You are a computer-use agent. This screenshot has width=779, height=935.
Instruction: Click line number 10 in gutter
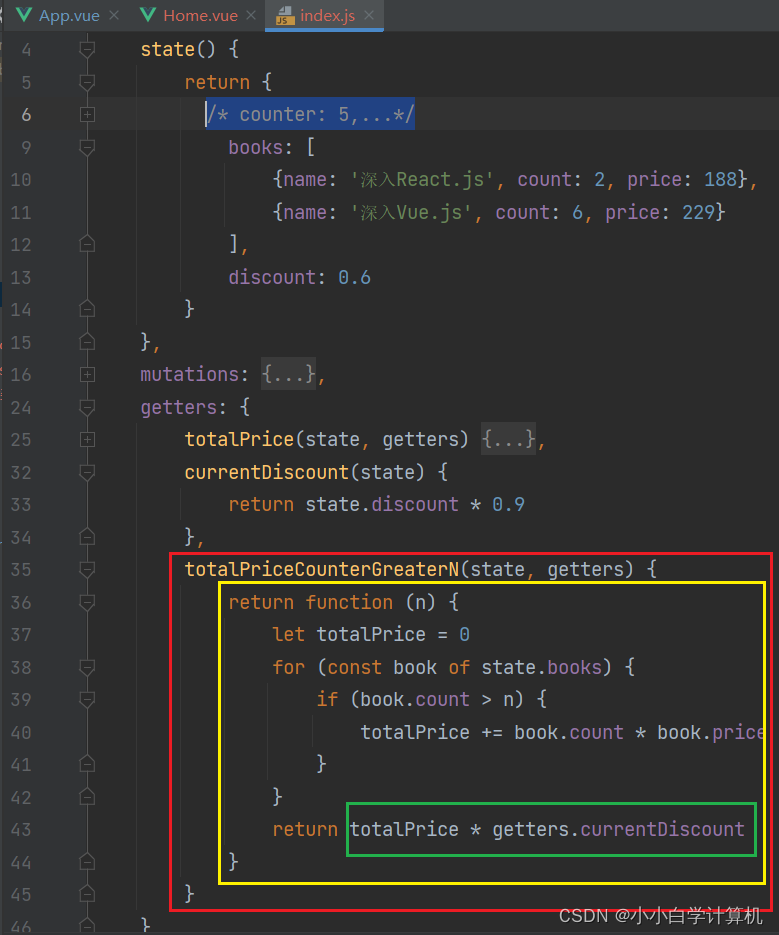pyautogui.click(x=21, y=179)
